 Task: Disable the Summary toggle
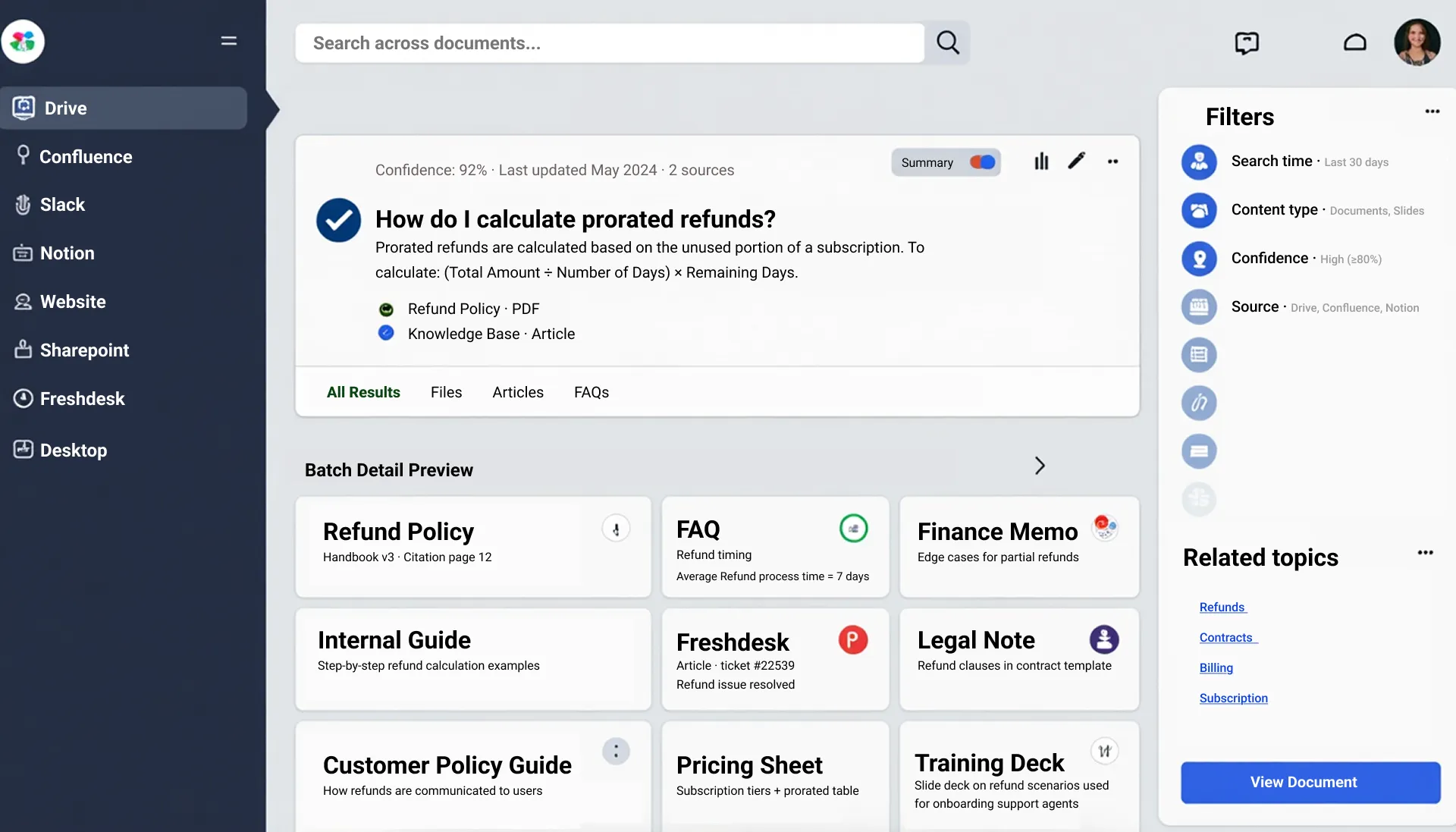[981, 162]
